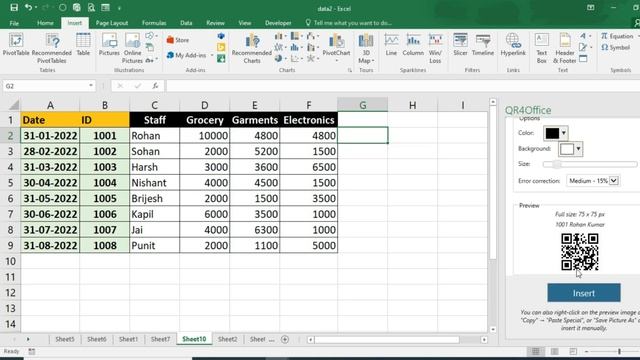This screenshot has height=360, width=640.
Task: Switch to the Page Layout tab
Action: click(112, 23)
